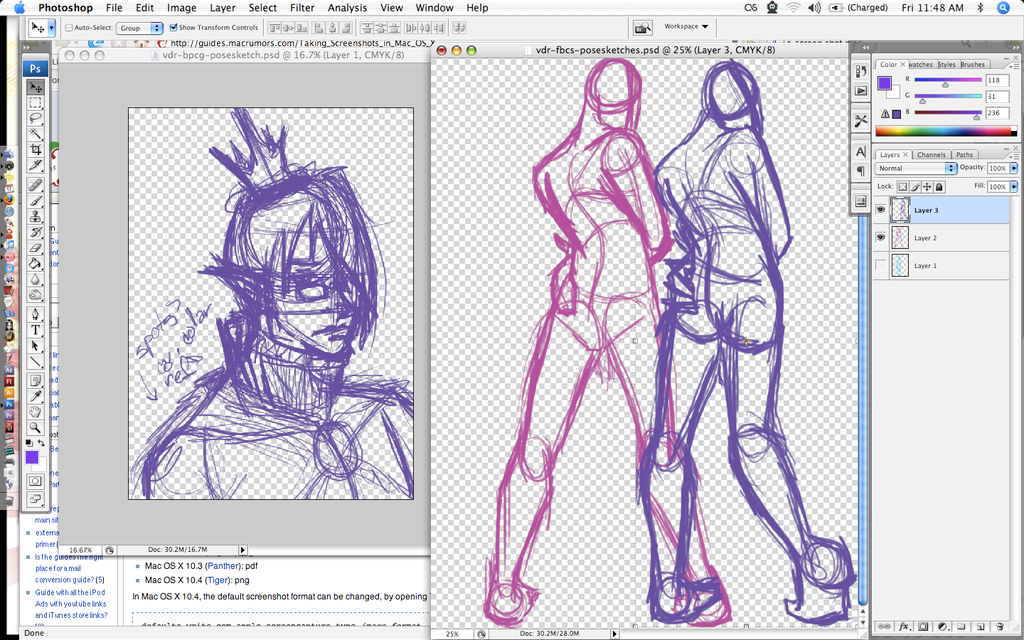Screen dimensions: 1024x640
Task: Hide Layer 2 with its eye icon
Action: [881, 238]
